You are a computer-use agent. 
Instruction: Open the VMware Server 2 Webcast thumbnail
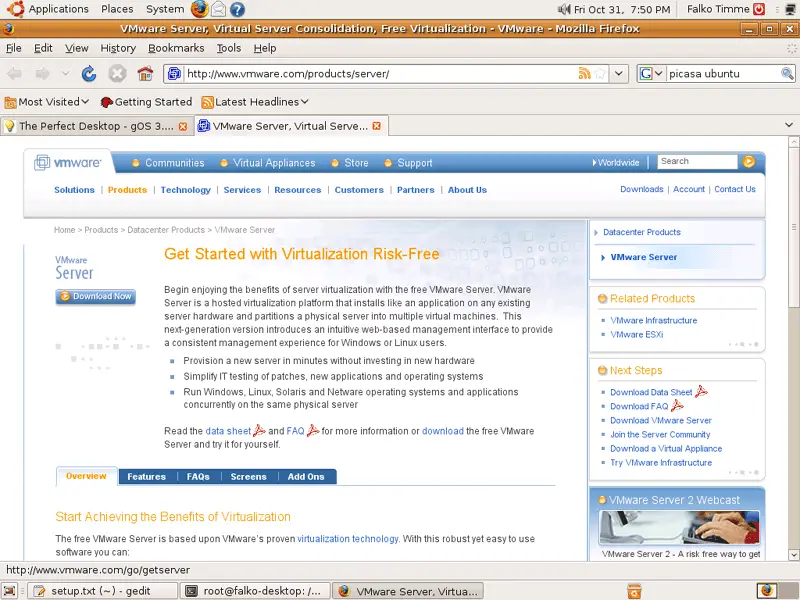pyautogui.click(x=679, y=528)
